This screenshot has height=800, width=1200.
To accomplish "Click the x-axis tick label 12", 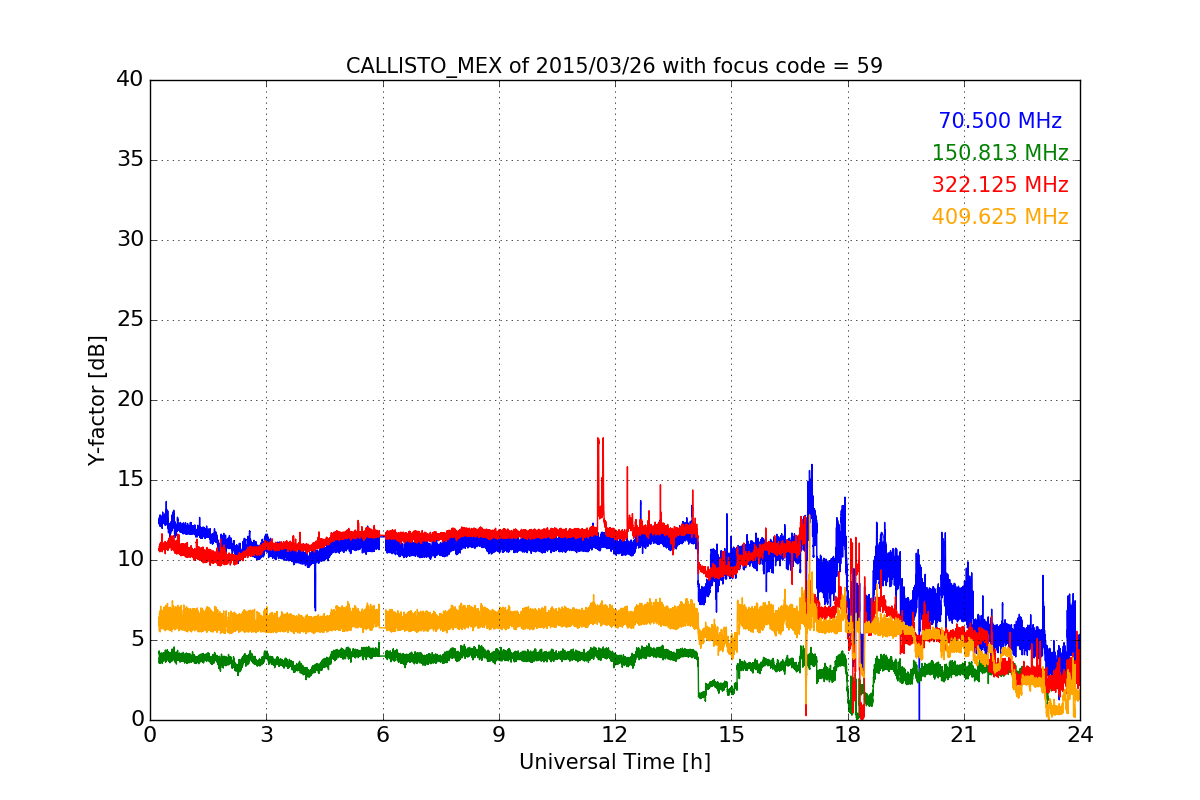I will click(x=615, y=734).
